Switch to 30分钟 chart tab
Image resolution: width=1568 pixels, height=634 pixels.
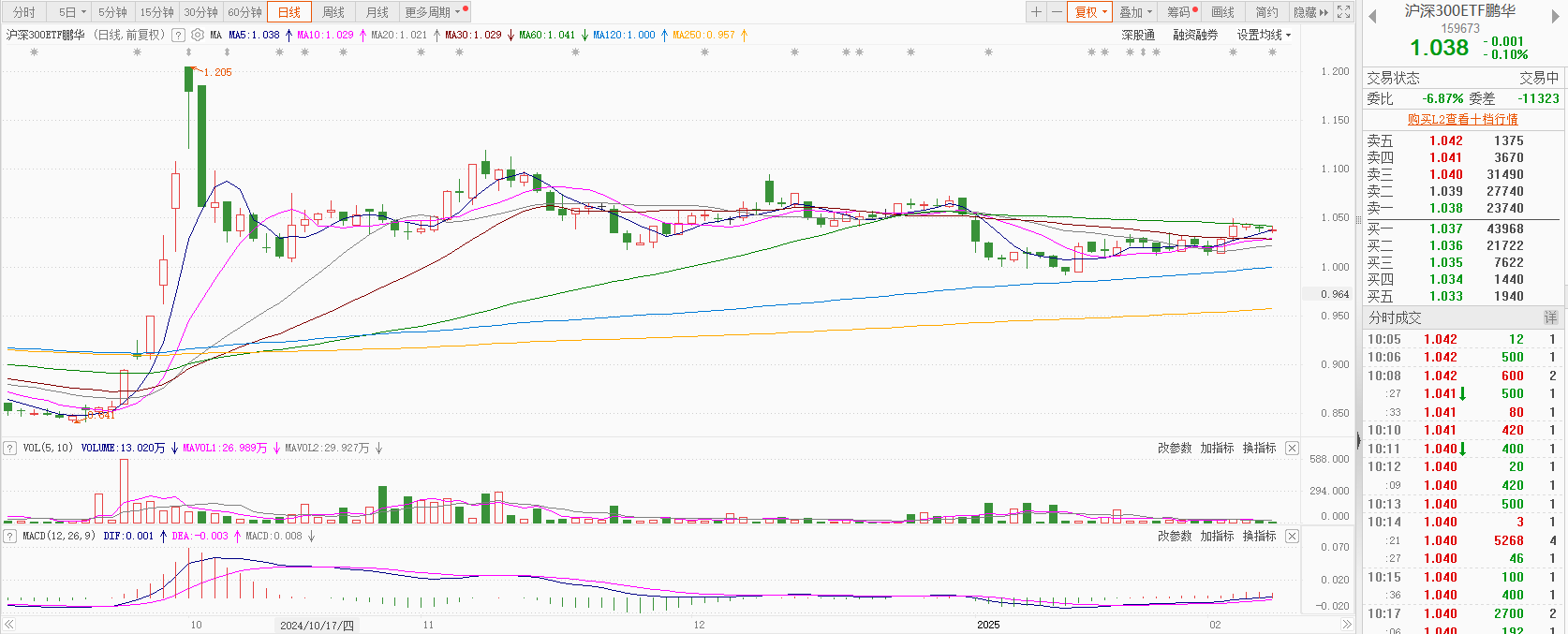click(x=200, y=12)
